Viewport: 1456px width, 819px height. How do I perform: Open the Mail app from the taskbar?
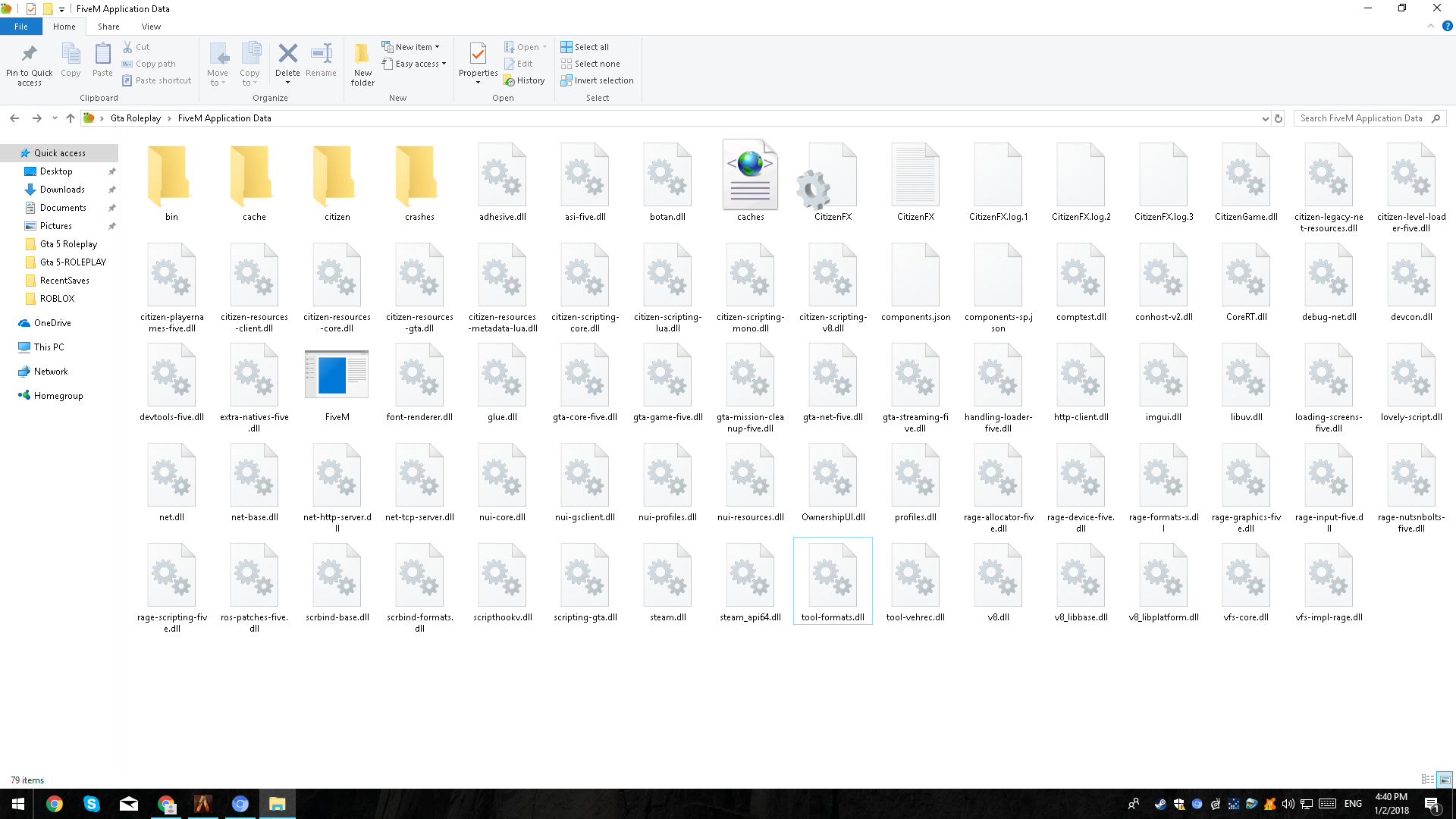click(129, 804)
